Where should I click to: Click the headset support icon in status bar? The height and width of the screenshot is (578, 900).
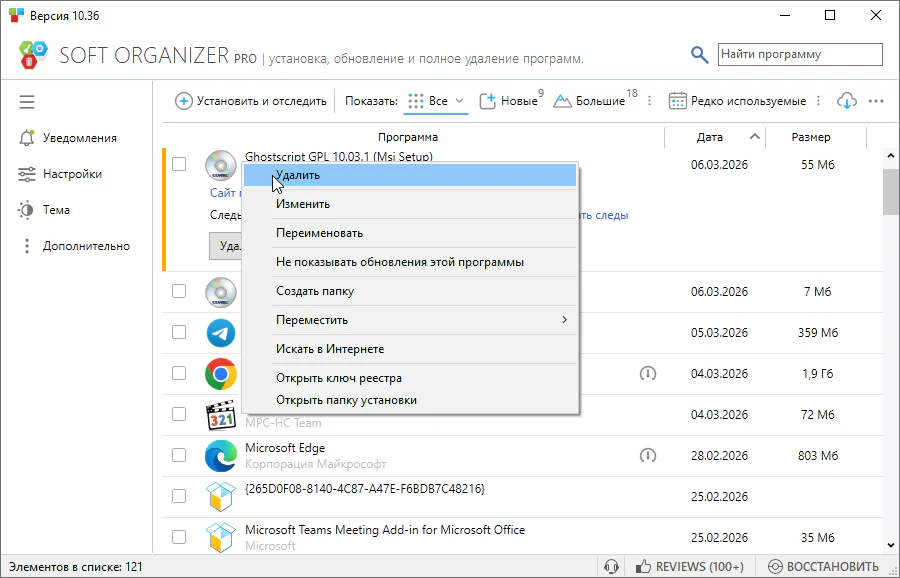611,567
